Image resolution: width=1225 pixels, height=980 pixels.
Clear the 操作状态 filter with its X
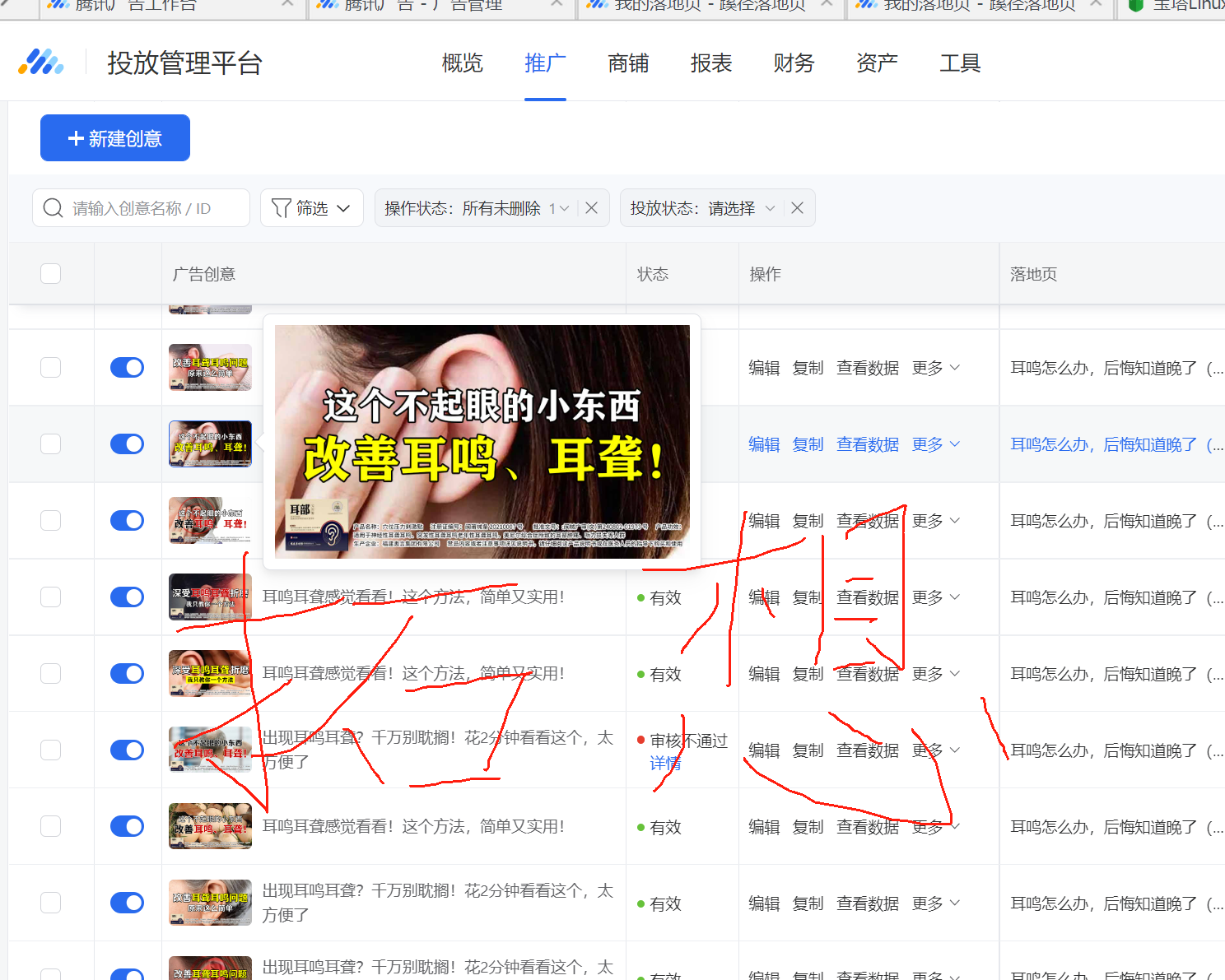click(591, 208)
